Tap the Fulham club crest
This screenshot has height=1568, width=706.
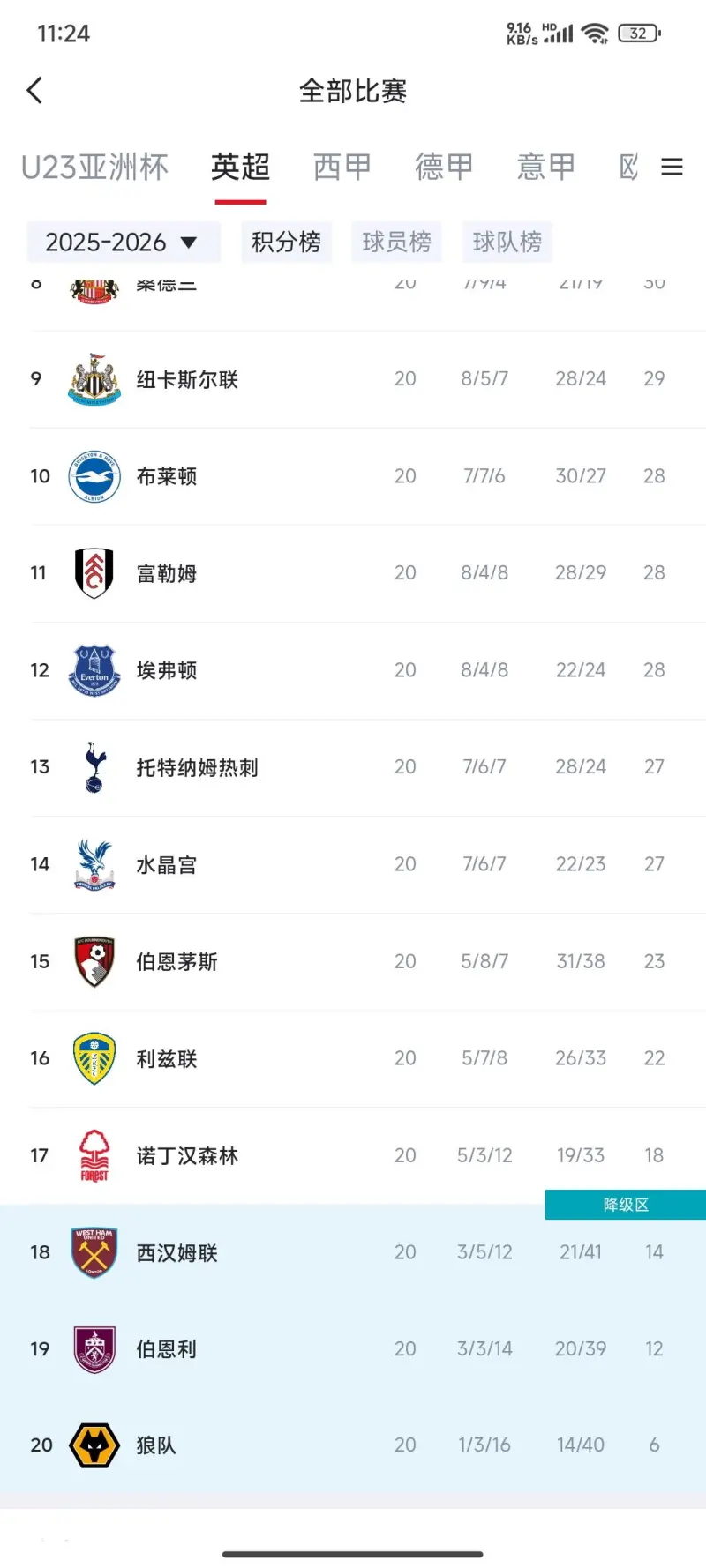click(x=94, y=573)
